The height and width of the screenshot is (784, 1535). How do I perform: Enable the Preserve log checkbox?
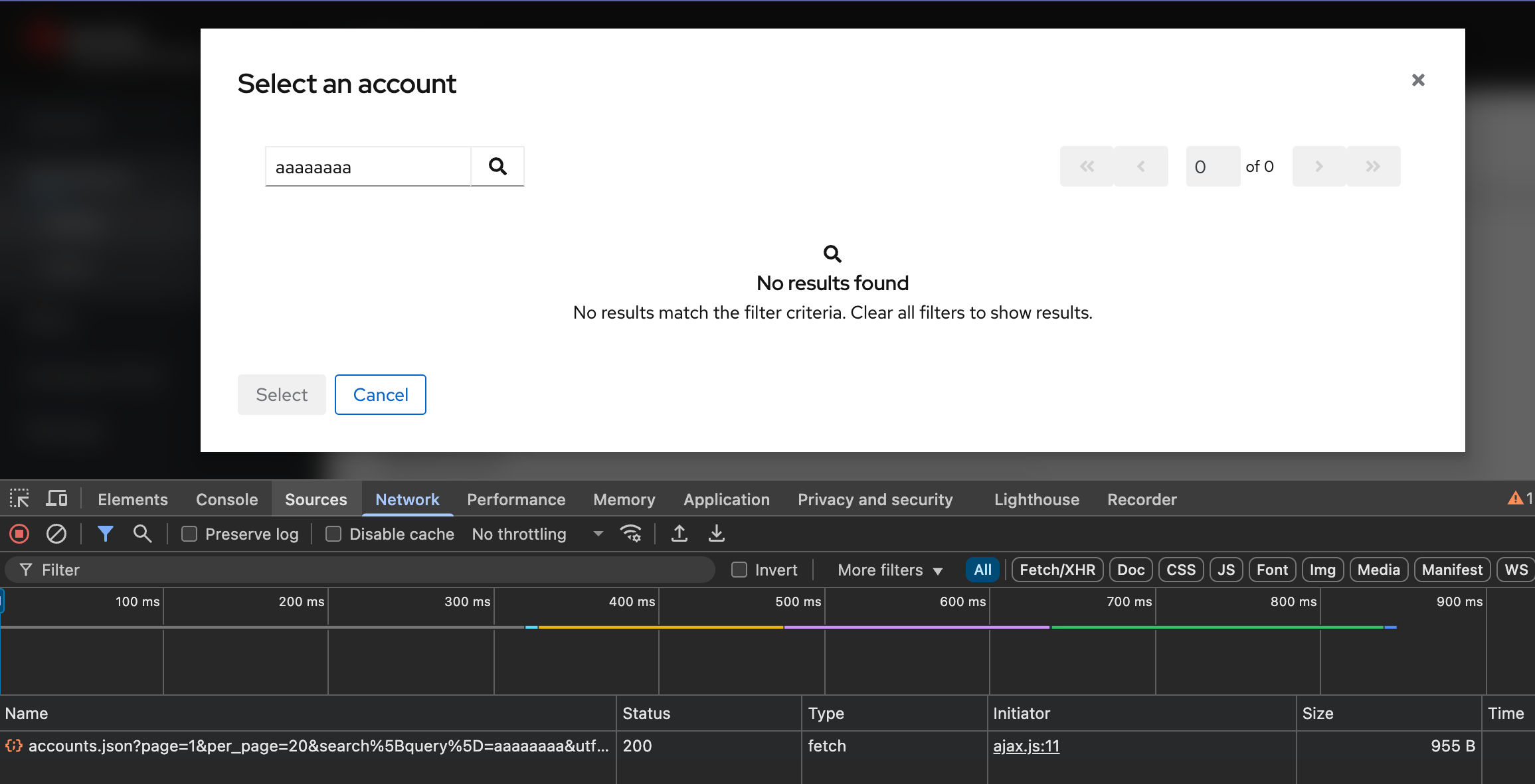(189, 534)
